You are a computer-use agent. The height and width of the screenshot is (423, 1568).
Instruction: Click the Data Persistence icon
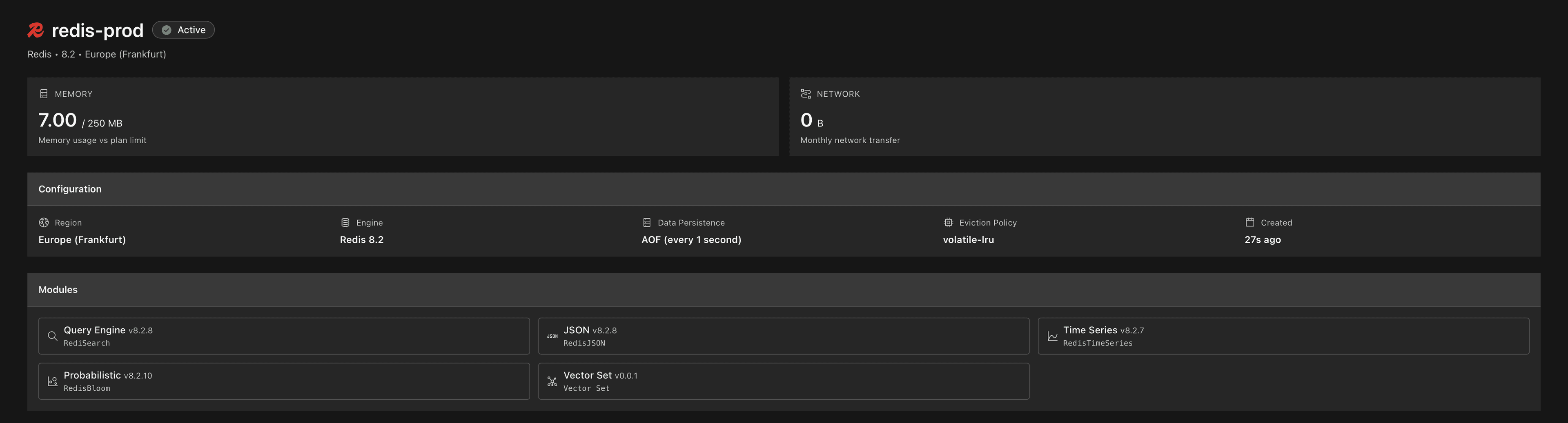coord(646,222)
